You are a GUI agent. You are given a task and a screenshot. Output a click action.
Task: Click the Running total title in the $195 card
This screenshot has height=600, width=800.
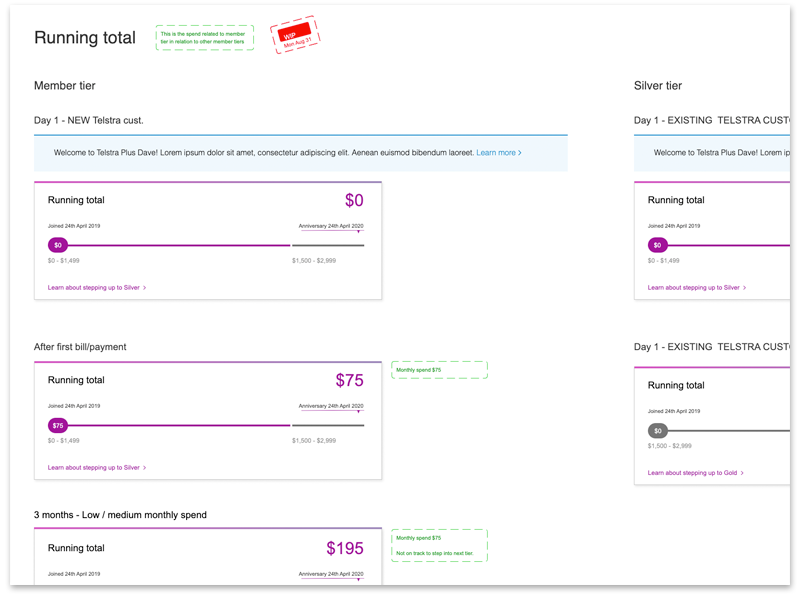[76, 548]
